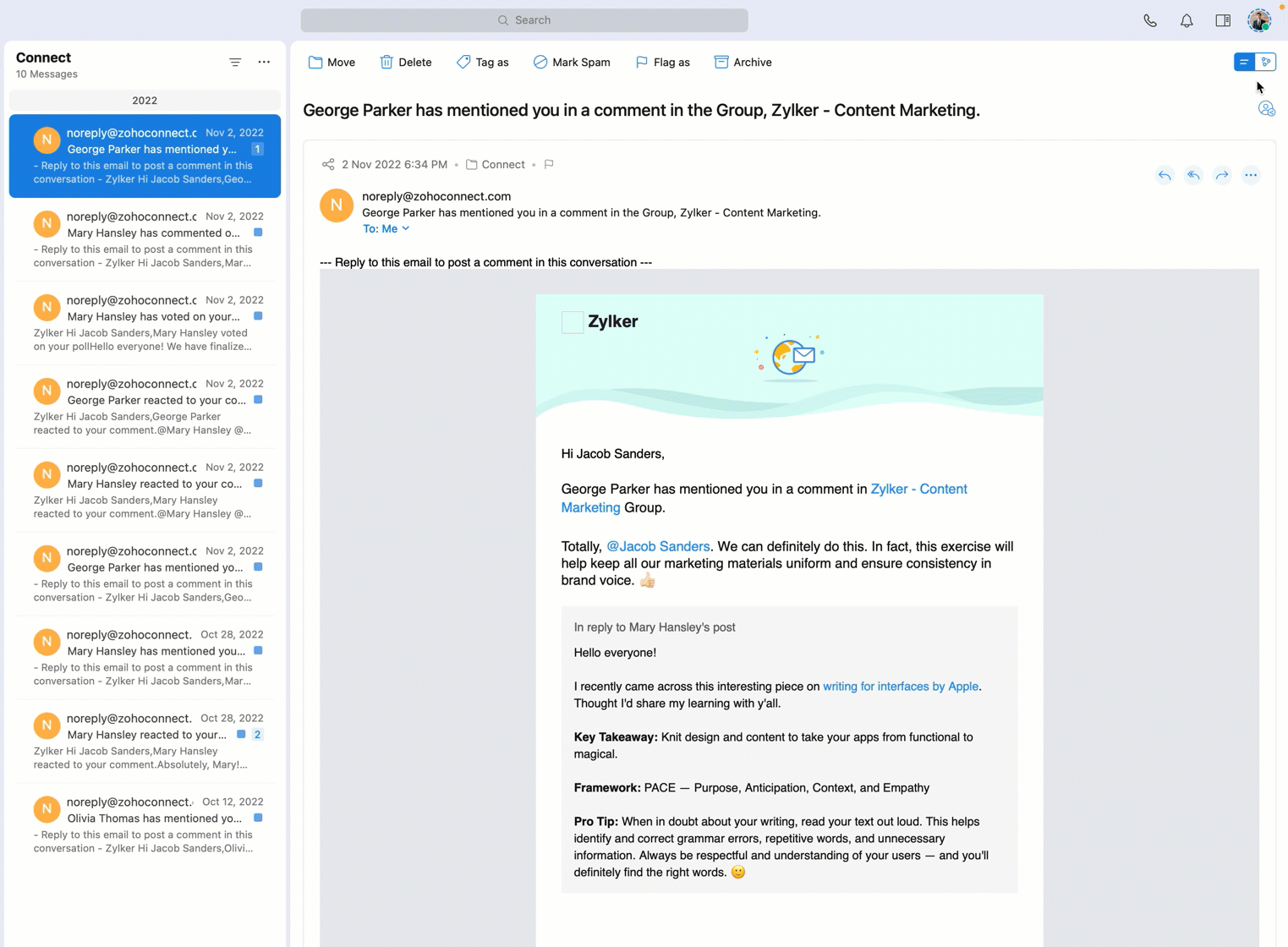Open Olivia Thomas has mentioned you email
The image size is (1288, 947).
[x=145, y=825]
